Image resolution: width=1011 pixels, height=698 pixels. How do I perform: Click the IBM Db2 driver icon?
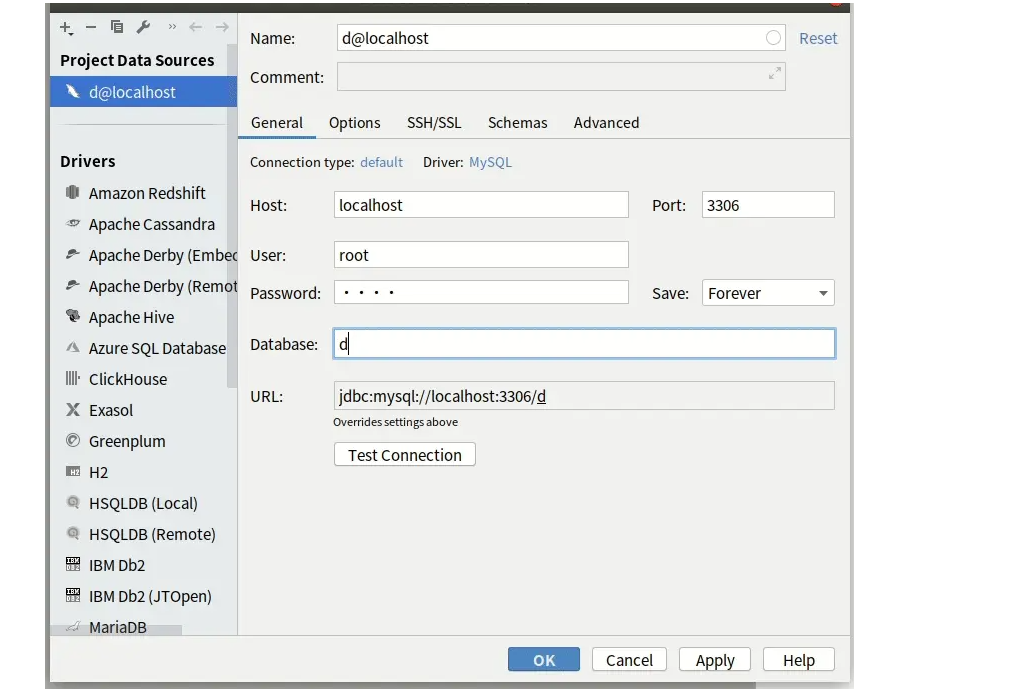tap(73, 564)
